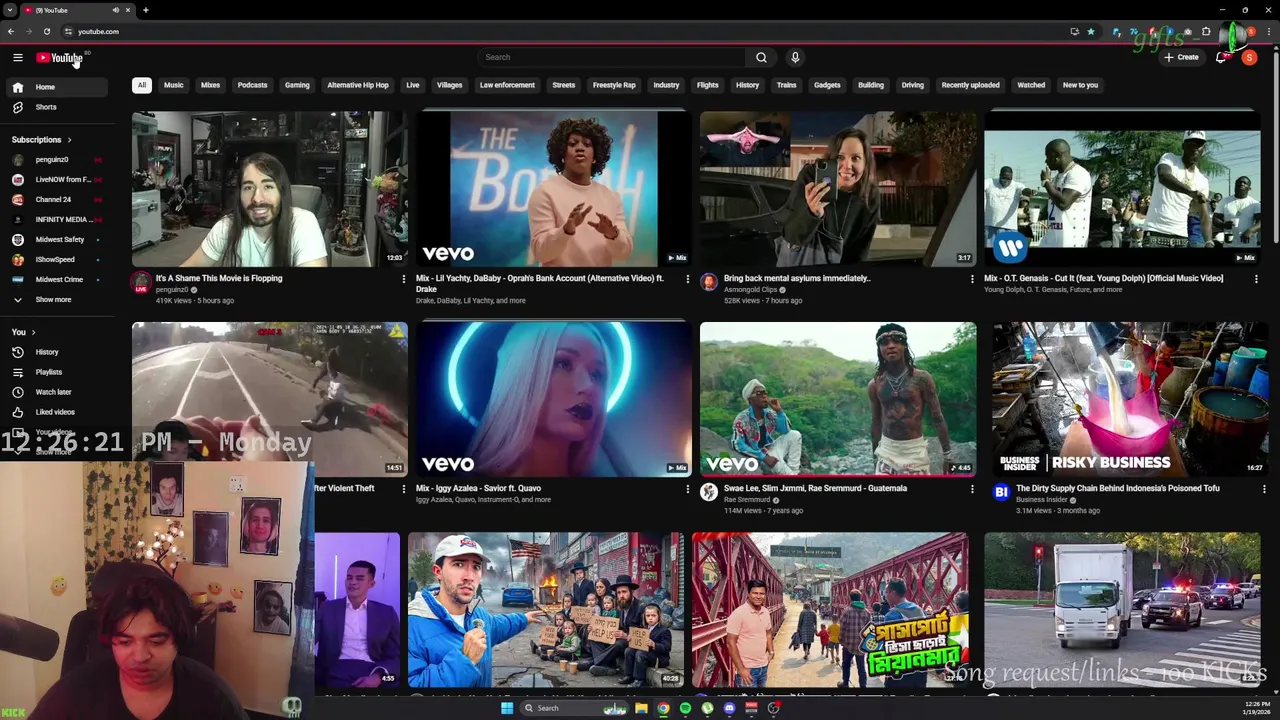View site information for youtube.com
1280x720 pixels.
point(68,31)
